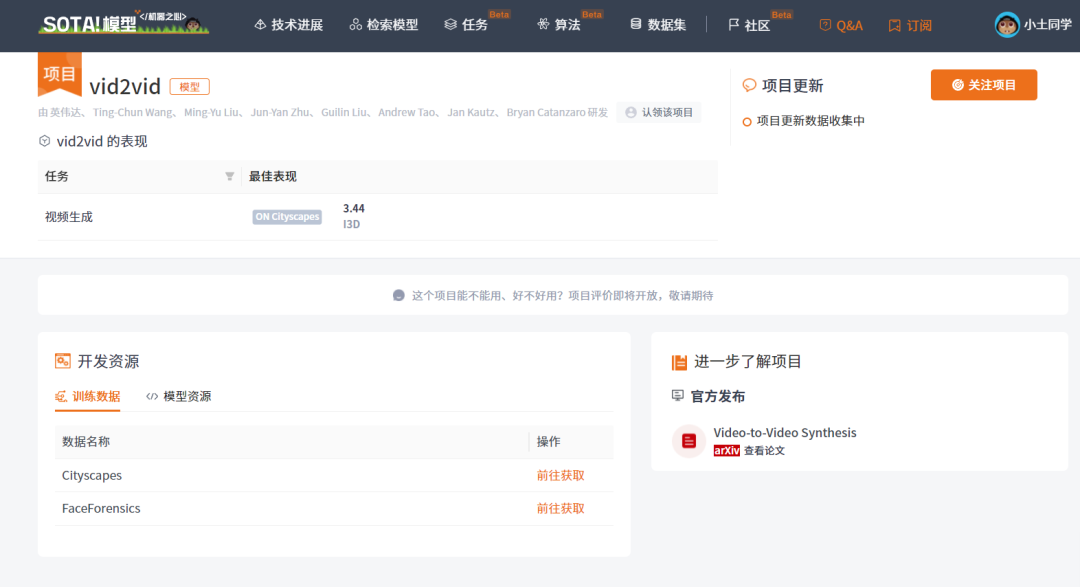Click 前往获取 for Cityscapes

click(x=561, y=475)
